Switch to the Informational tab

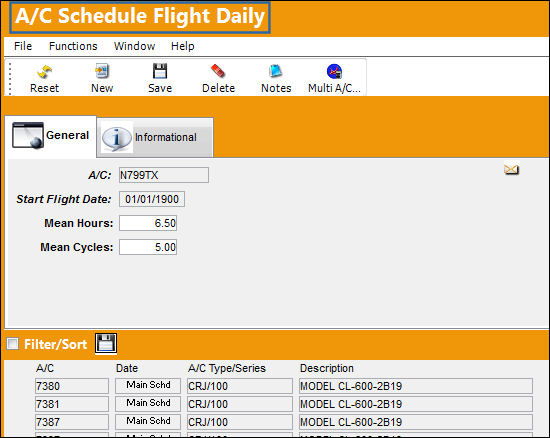[155, 137]
